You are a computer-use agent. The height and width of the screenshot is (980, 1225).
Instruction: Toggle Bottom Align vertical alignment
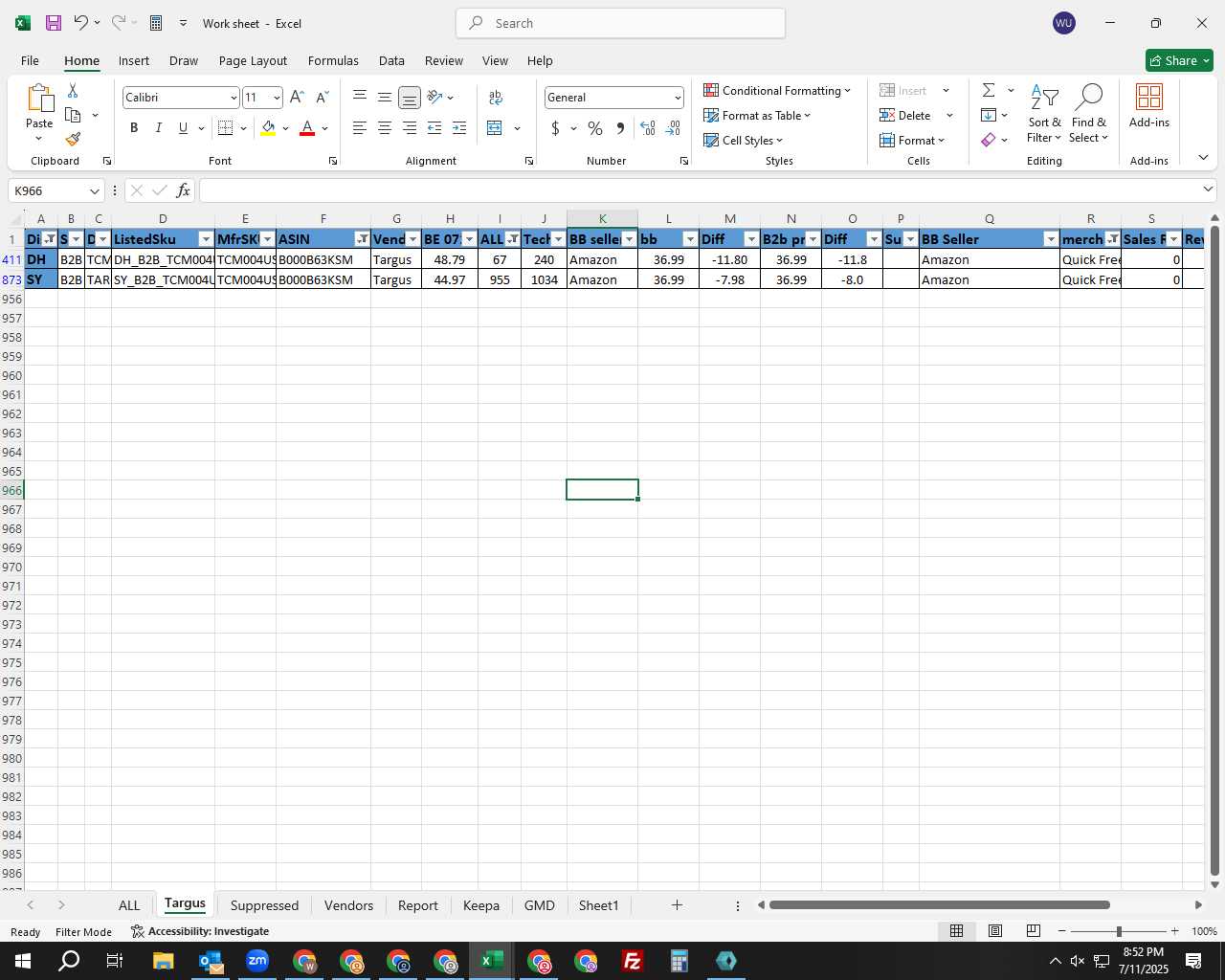point(410,98)
